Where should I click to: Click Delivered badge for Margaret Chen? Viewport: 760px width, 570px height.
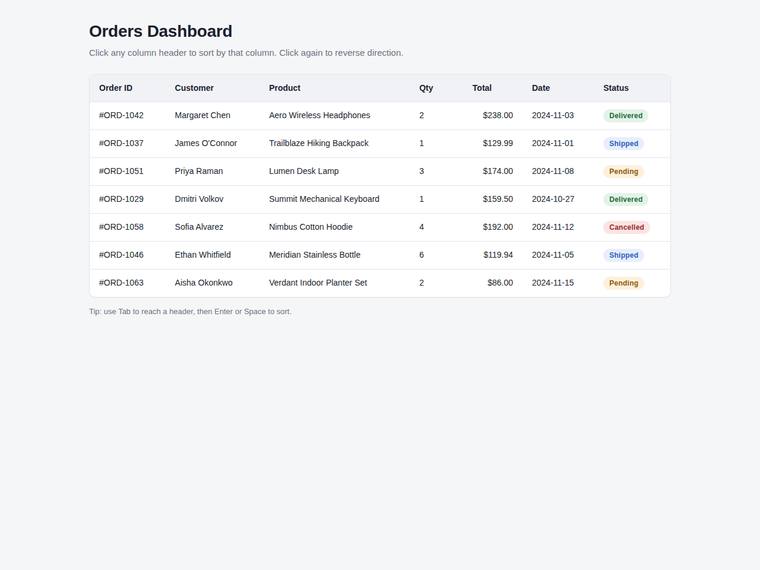(626, 115)
